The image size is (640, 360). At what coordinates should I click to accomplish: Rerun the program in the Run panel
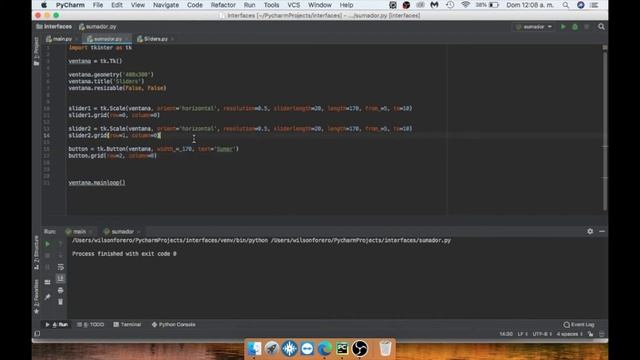point(47,244)
